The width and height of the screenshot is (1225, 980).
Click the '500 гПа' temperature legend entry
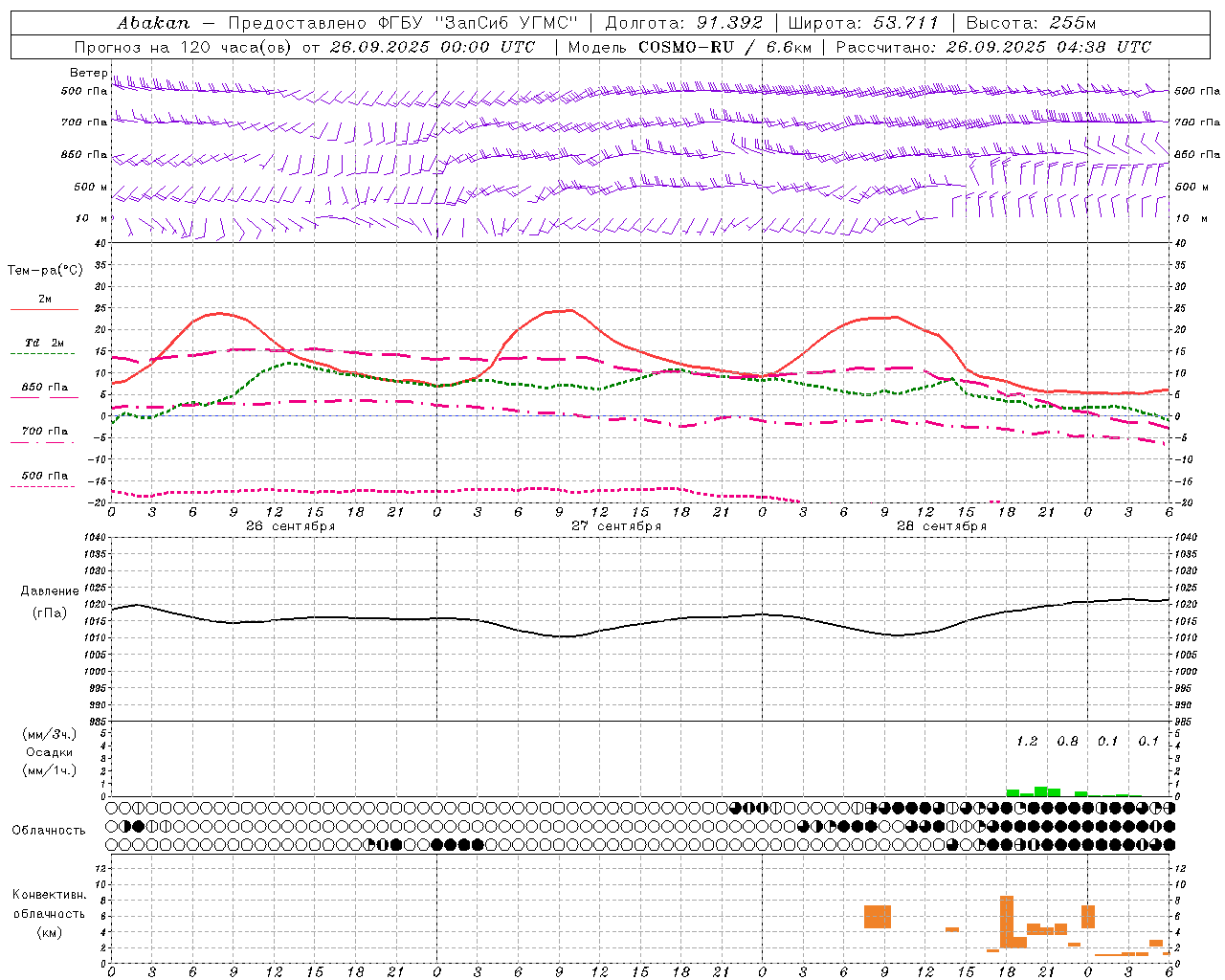point(44,476)
